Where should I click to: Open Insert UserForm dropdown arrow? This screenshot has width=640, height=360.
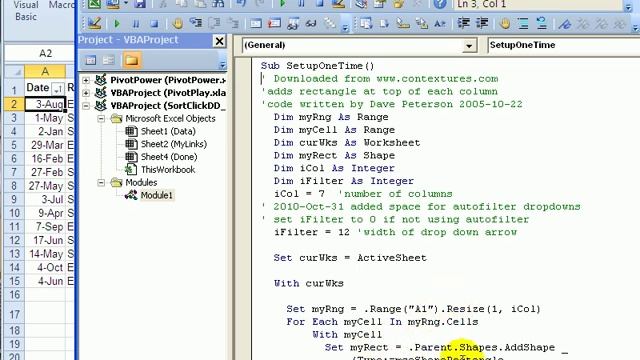126,4
